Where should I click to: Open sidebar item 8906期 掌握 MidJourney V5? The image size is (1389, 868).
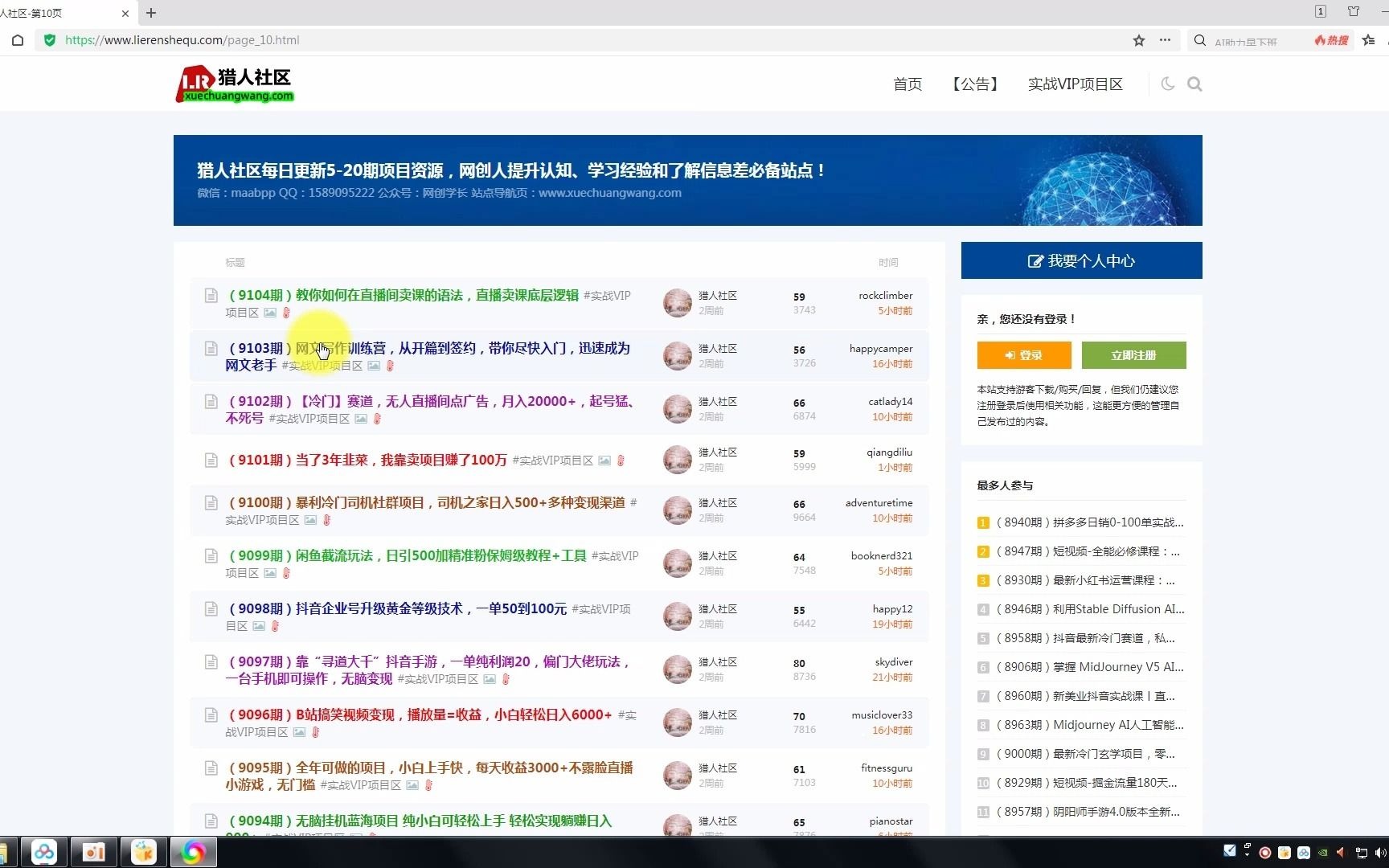(x=1090, y=667)
